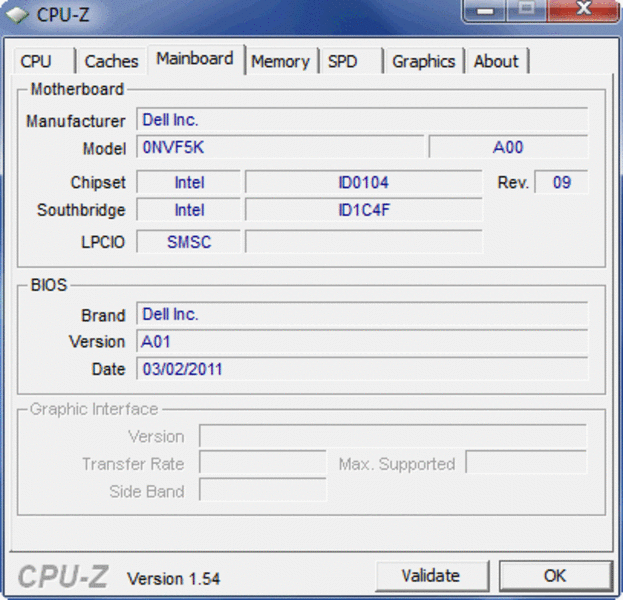Select the Mainboard tab
Image resolution: width=623 pixels, height=600 pixels.
click(x=195, y=59)
